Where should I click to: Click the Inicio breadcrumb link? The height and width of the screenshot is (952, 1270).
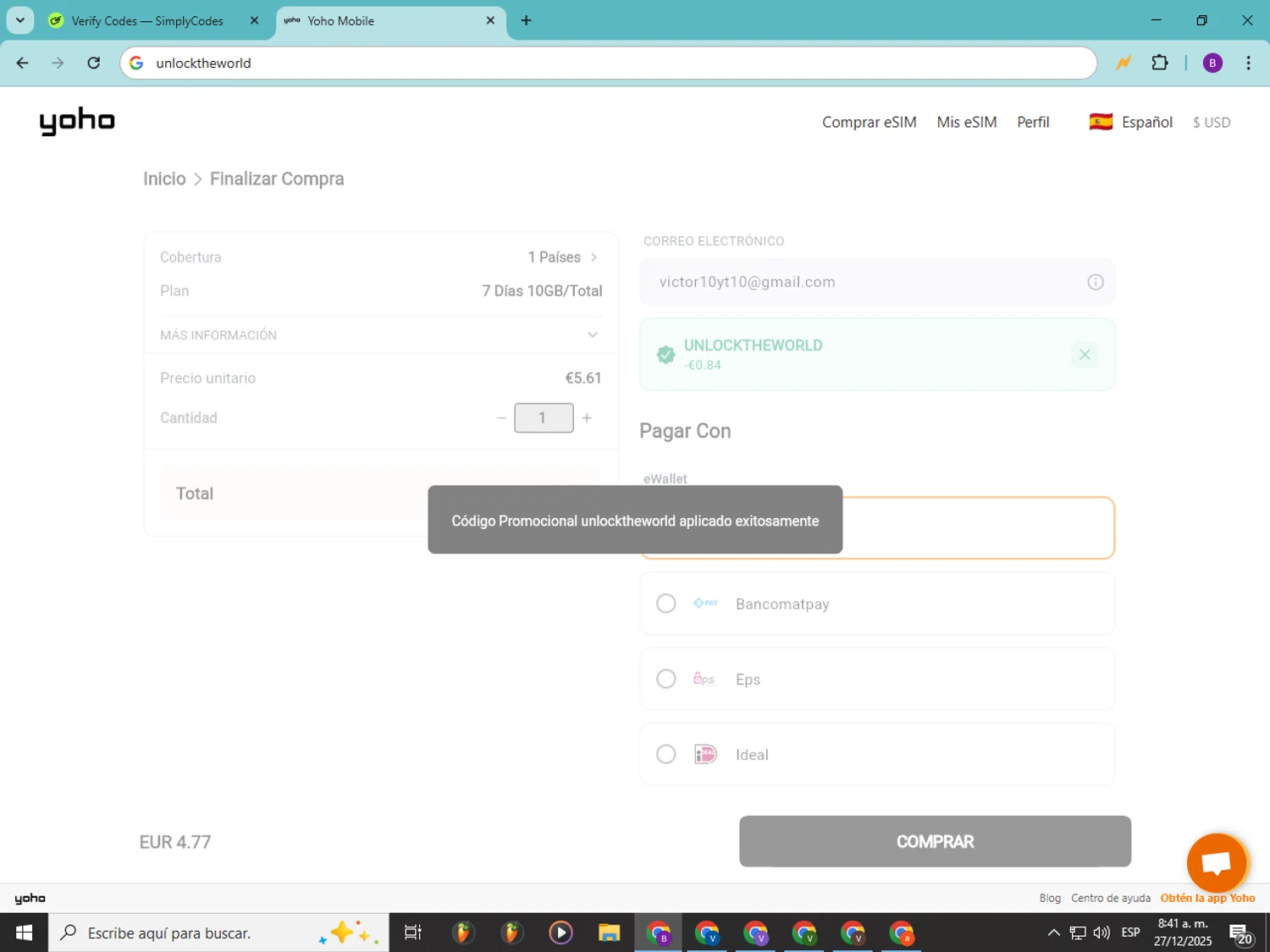pyautogui.click(x=164, y=179)
